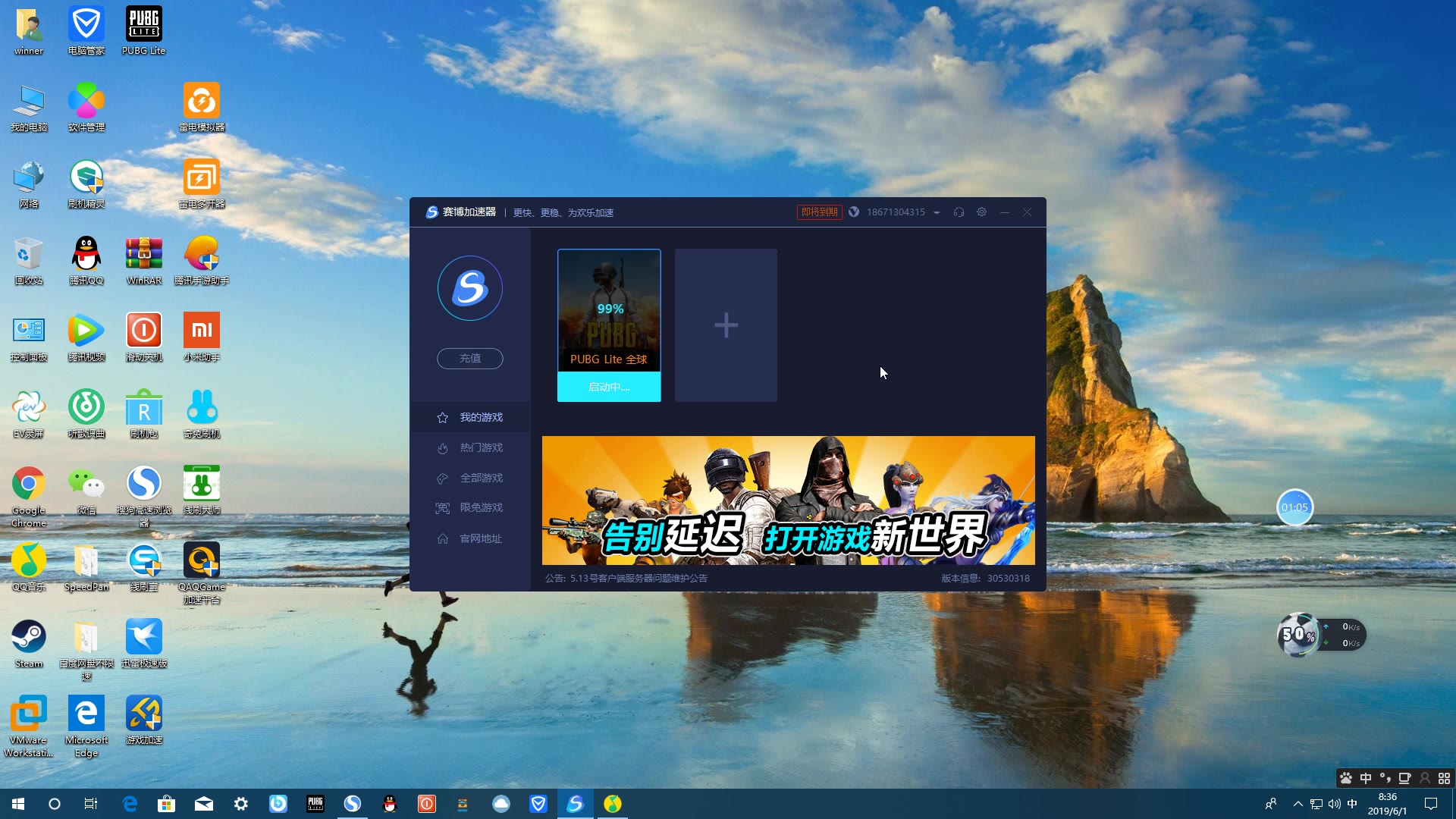This screenshot has height=819, width=1456.
Task: Open 雷电多开器 desktop icon
Action: tap(202, 184)
